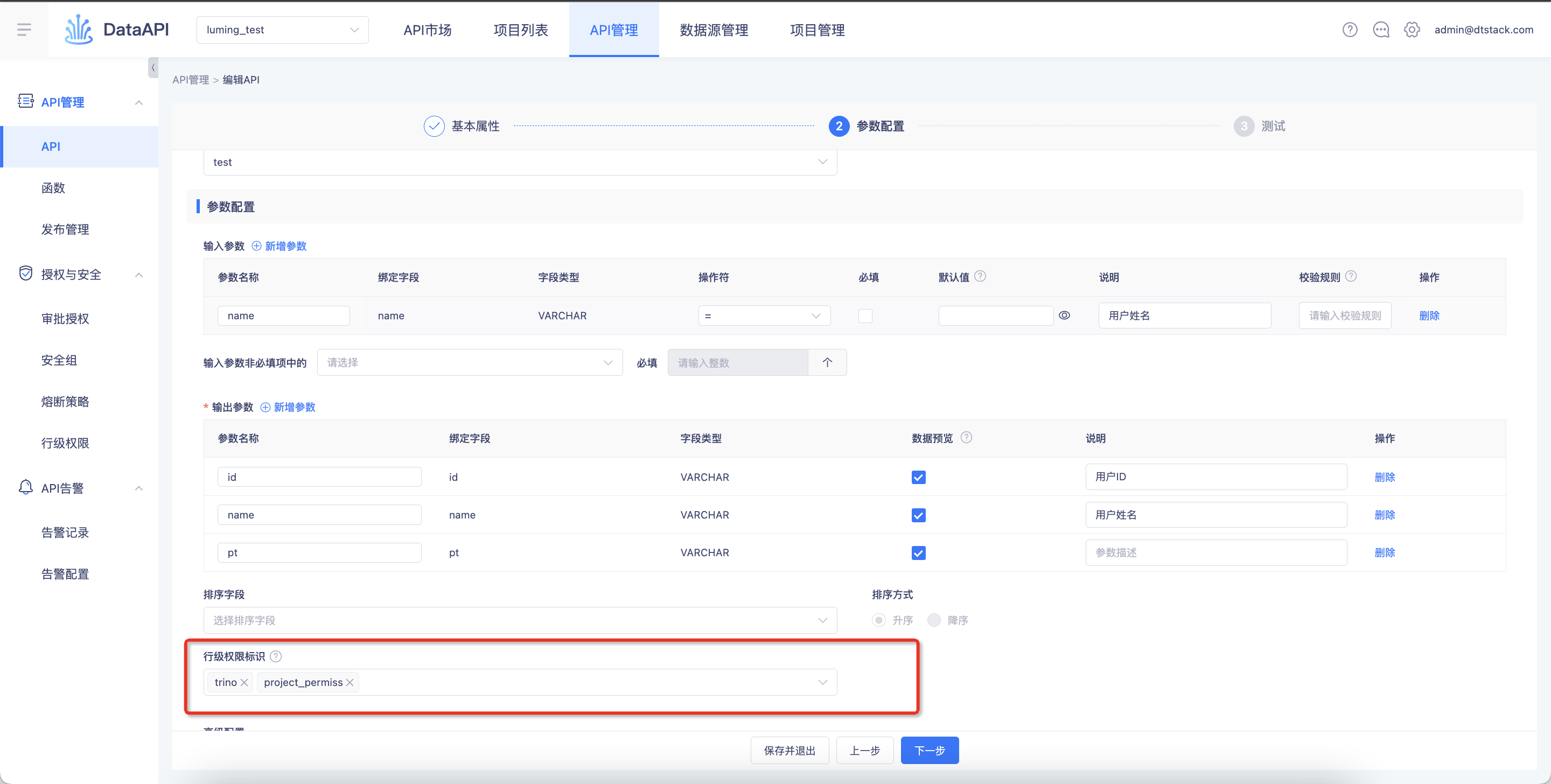
Task: Uncheck data preview for pt row
Action: pyautogui.click(x=918, y=552)
